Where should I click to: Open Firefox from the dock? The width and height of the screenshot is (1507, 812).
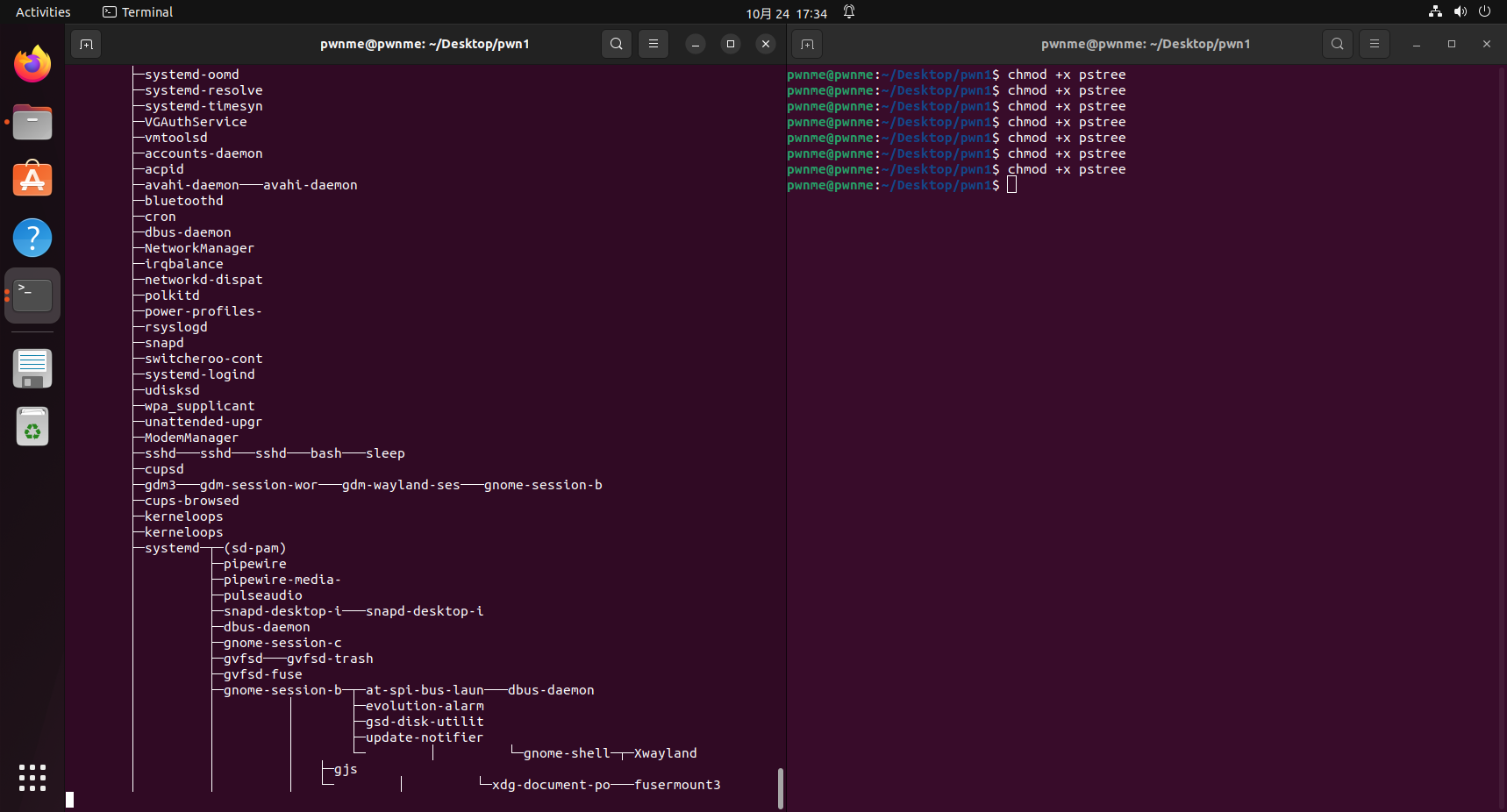[32, 63]
